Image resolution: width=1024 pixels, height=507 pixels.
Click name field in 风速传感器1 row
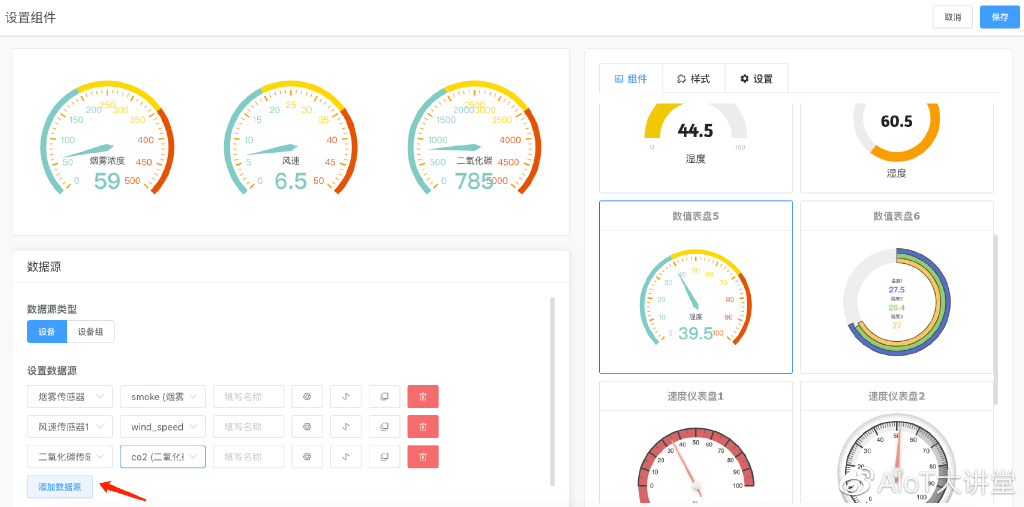click(x=249, y=427)
